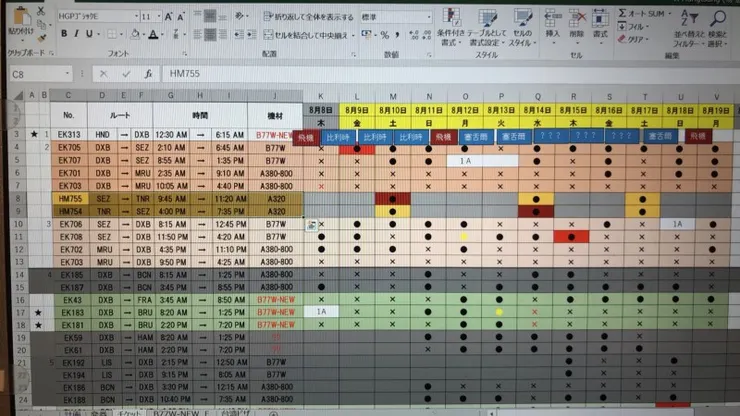Toggle bottom vertical alignment
Screen dimensions: 740x416
[222, 17]
